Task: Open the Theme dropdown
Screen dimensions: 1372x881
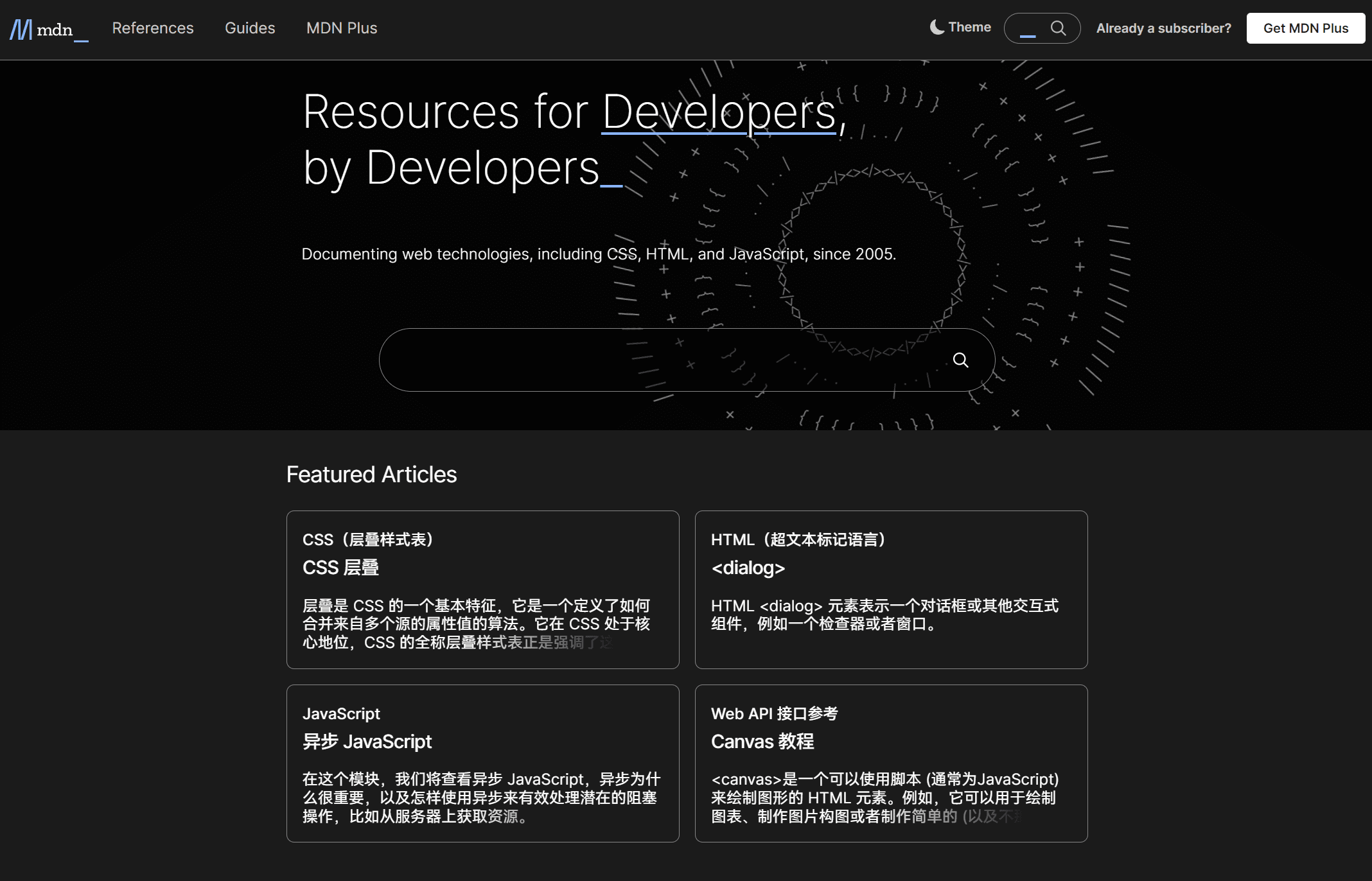Action: (x=960, y=27)
